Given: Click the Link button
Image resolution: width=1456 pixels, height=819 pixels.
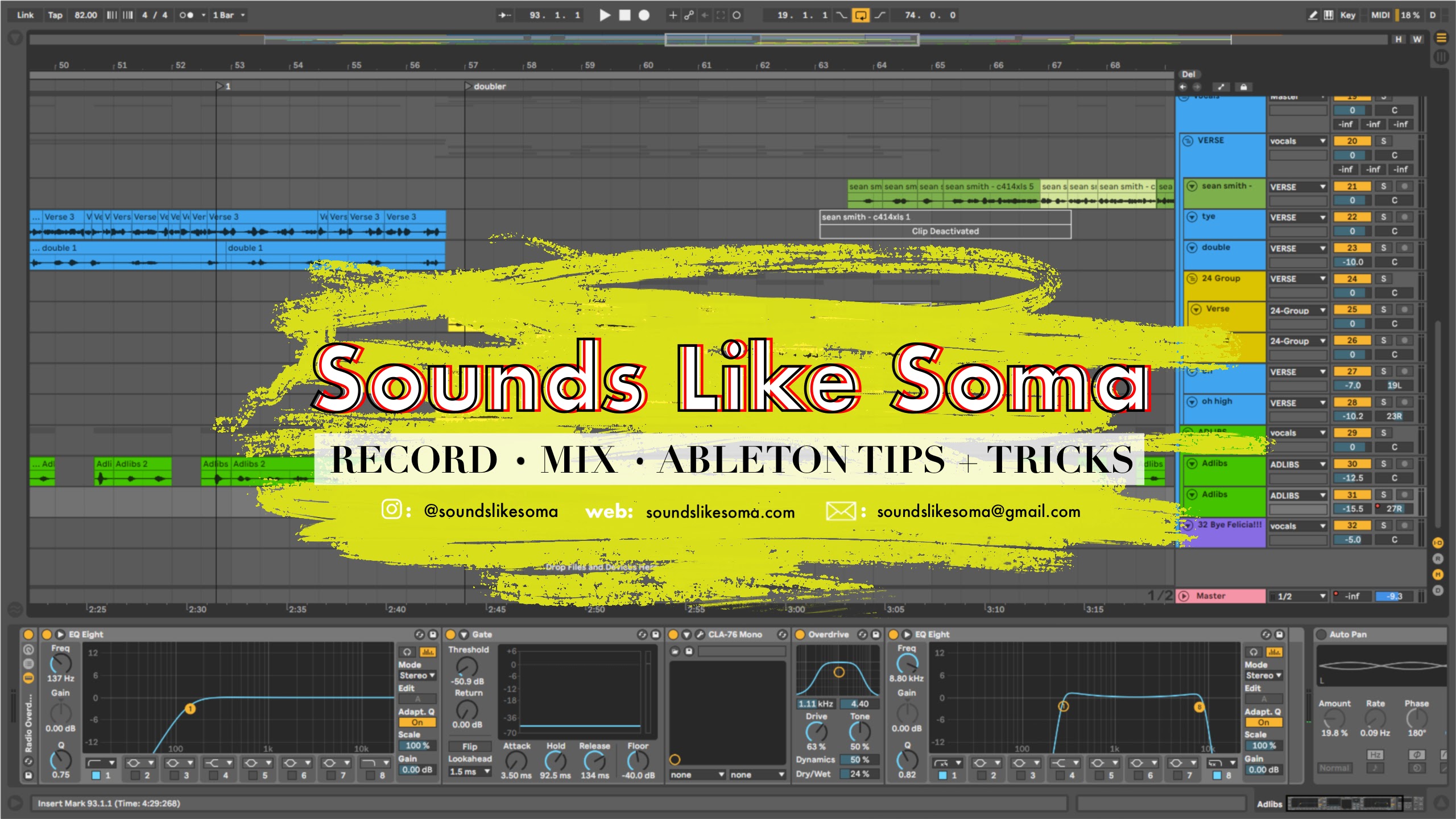Looking at the screenshot, I should pyautogui.click(x=25, y=15).
